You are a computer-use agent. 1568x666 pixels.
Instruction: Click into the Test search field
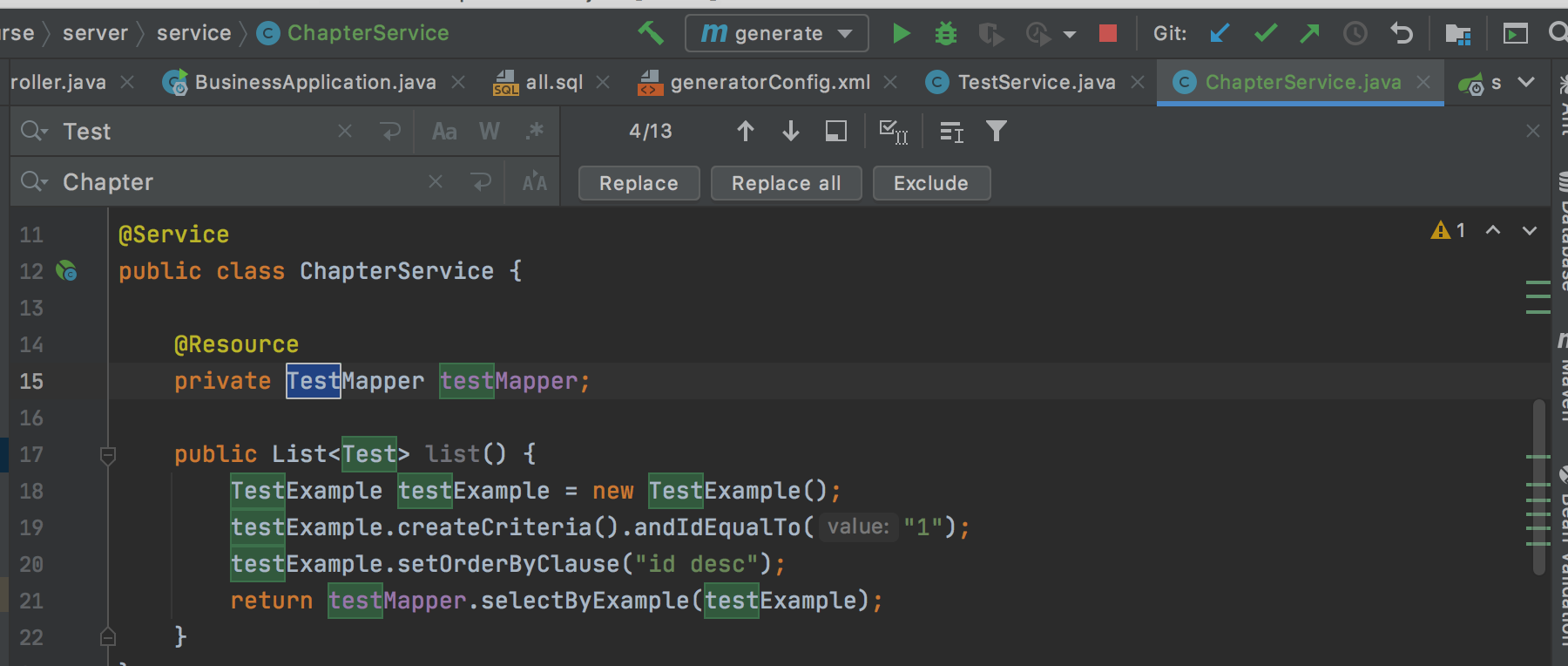[x=196, y=131]
